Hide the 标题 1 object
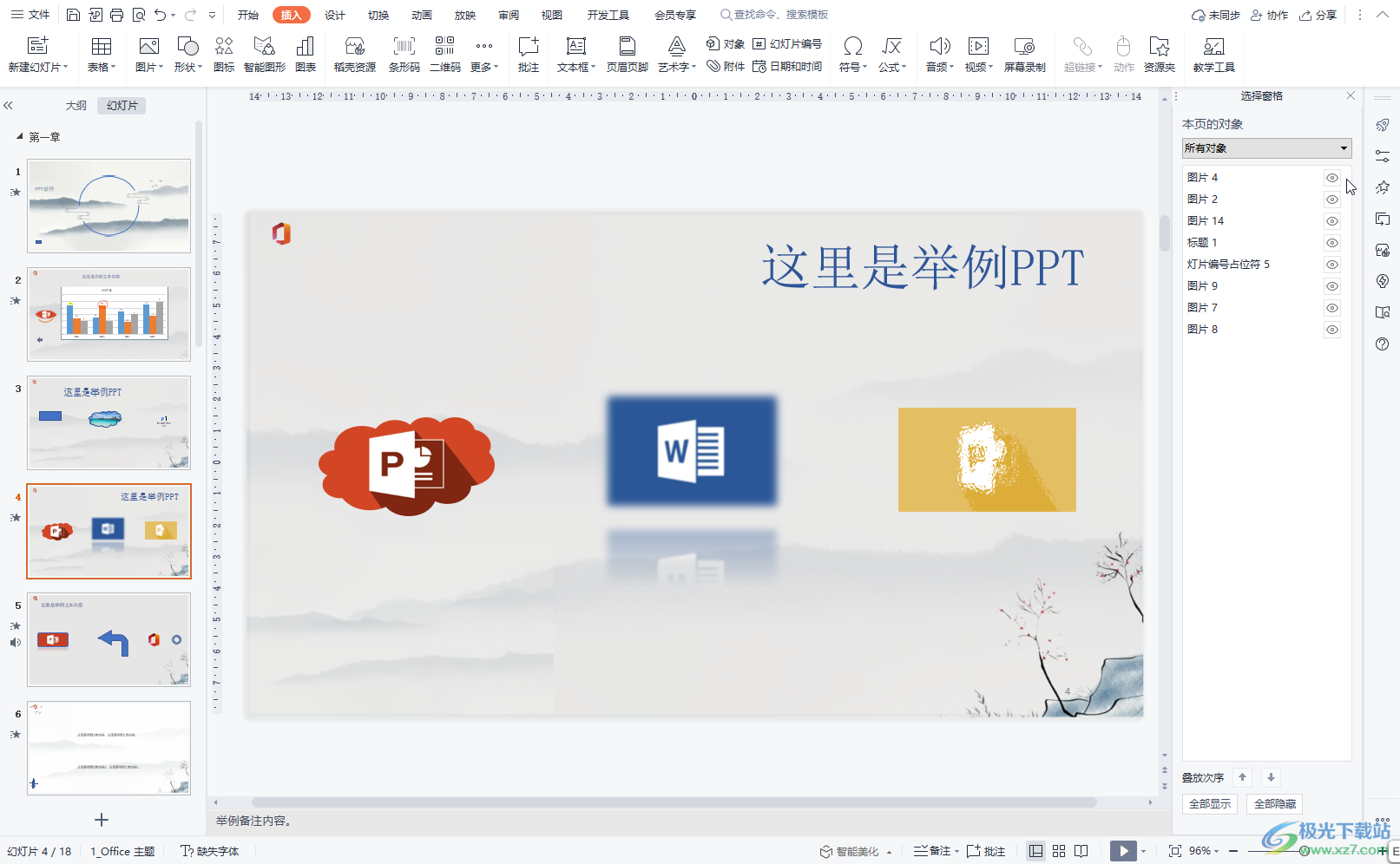1400x864 pixels. [1331, 243]
